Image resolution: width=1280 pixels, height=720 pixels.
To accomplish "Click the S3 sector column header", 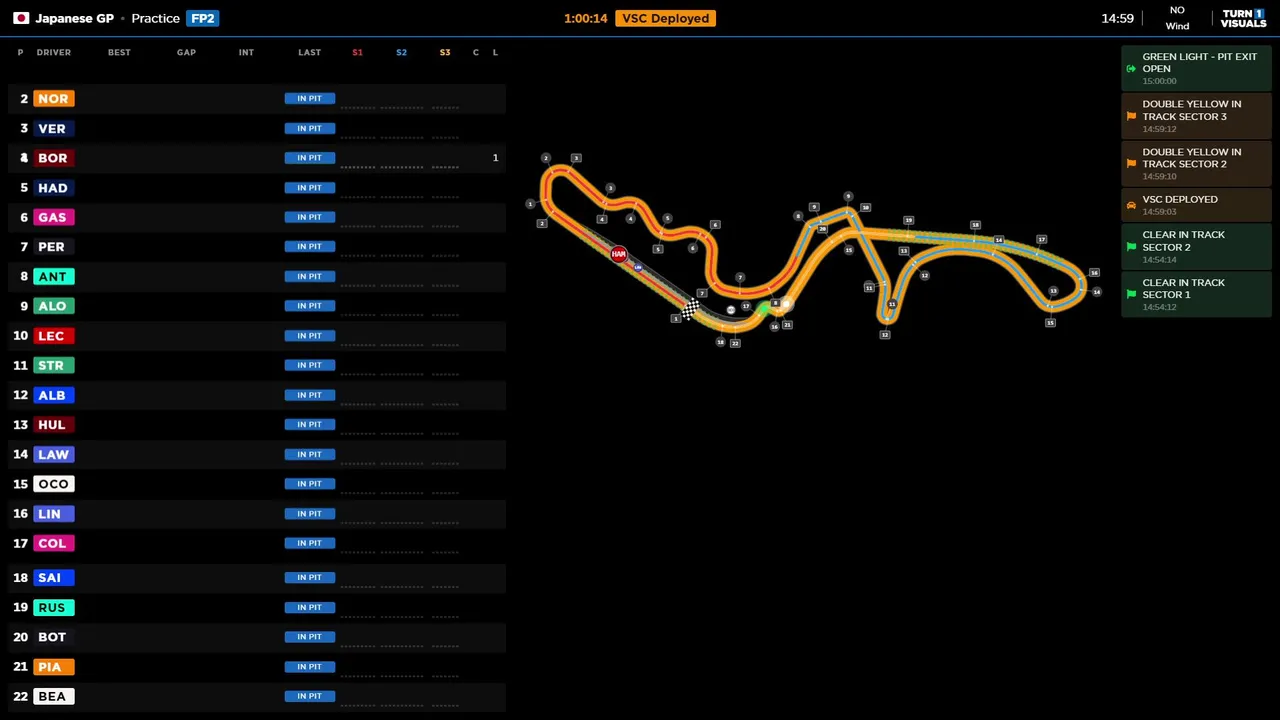I will coord(445,52).
